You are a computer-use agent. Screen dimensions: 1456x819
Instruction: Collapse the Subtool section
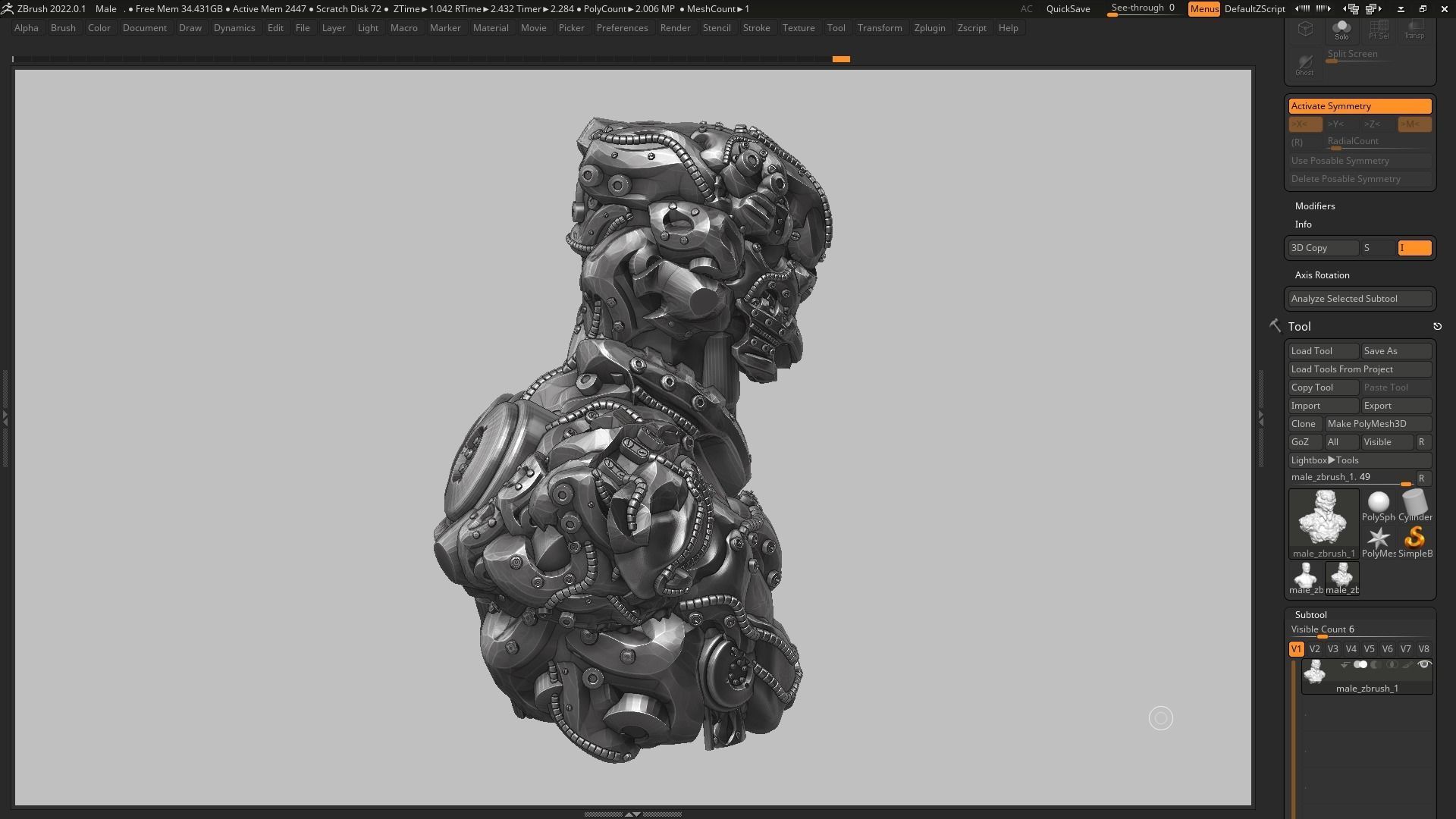1310,615
